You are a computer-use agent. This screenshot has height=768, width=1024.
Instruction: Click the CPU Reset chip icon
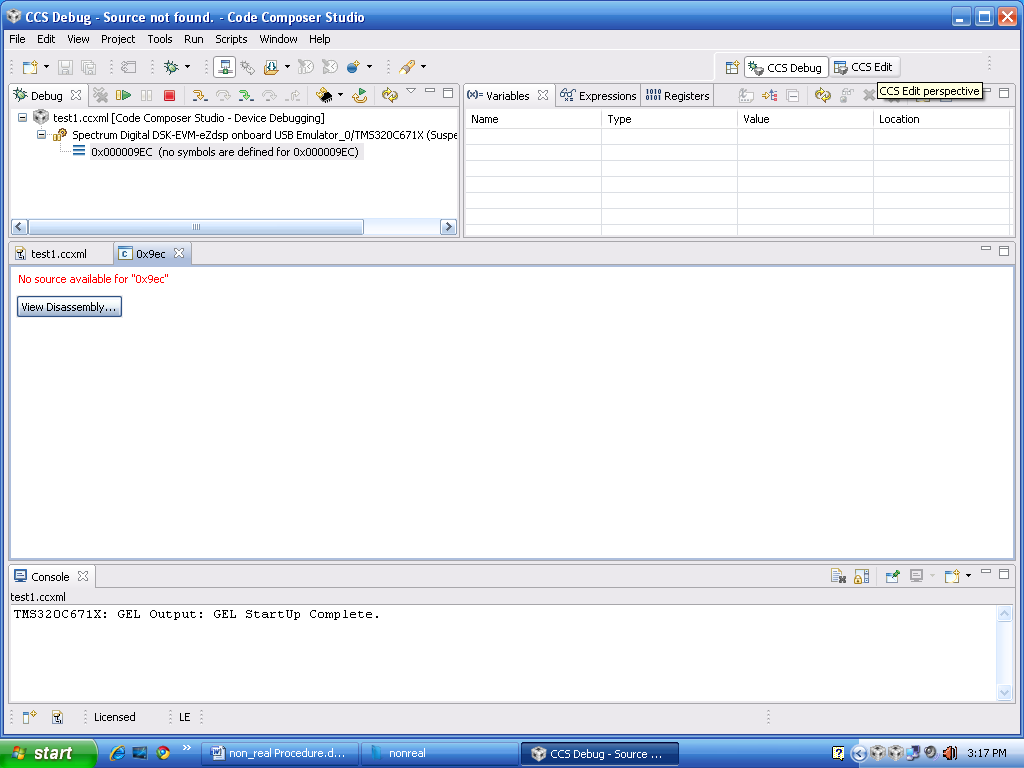tap(324, 95)
